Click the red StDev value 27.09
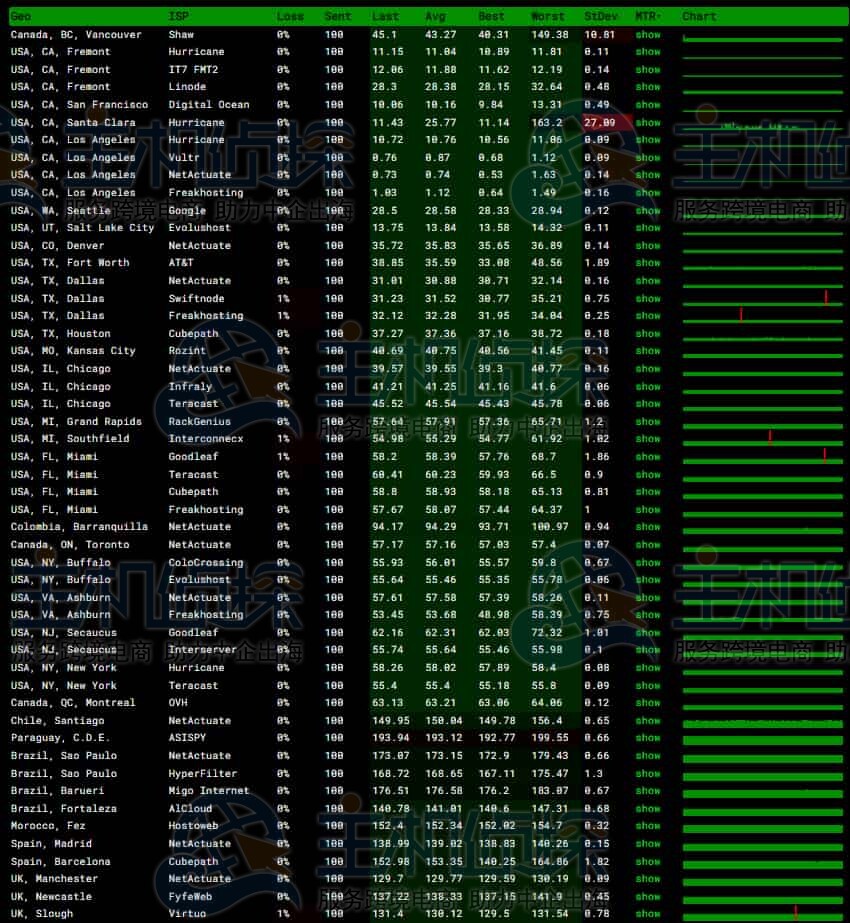Screen dimensions: 850x923 tap(599, 122)
